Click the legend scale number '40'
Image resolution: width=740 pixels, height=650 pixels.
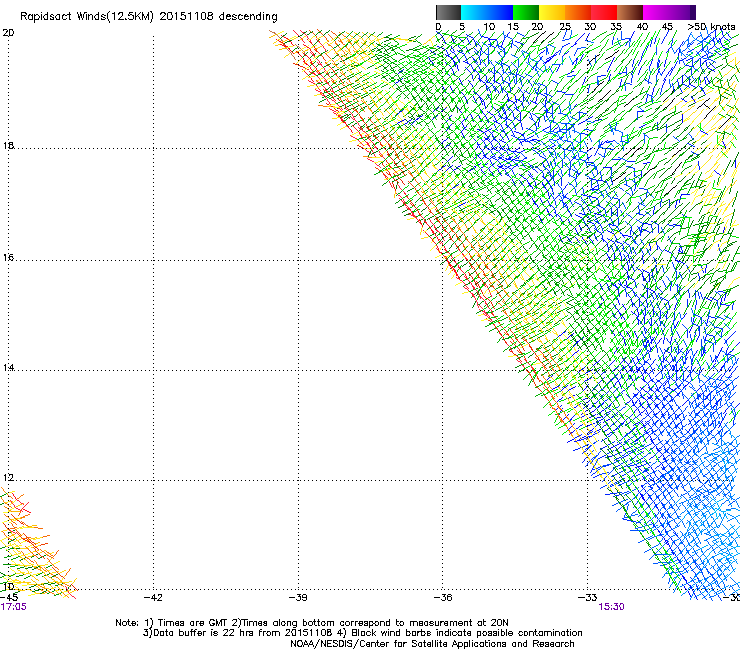tap(642, 27)
